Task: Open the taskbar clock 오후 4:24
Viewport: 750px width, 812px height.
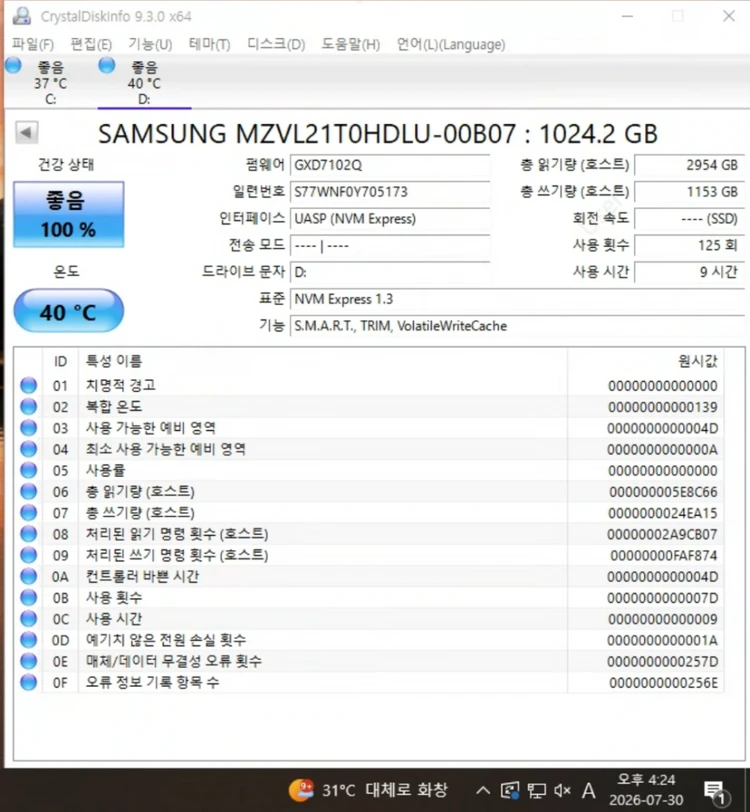Action: click(x=646, y=790)
